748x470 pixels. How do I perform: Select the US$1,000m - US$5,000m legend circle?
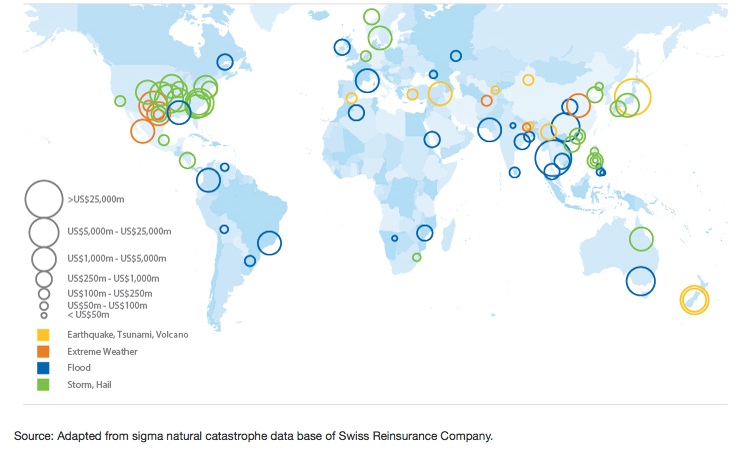coord(43,258)
